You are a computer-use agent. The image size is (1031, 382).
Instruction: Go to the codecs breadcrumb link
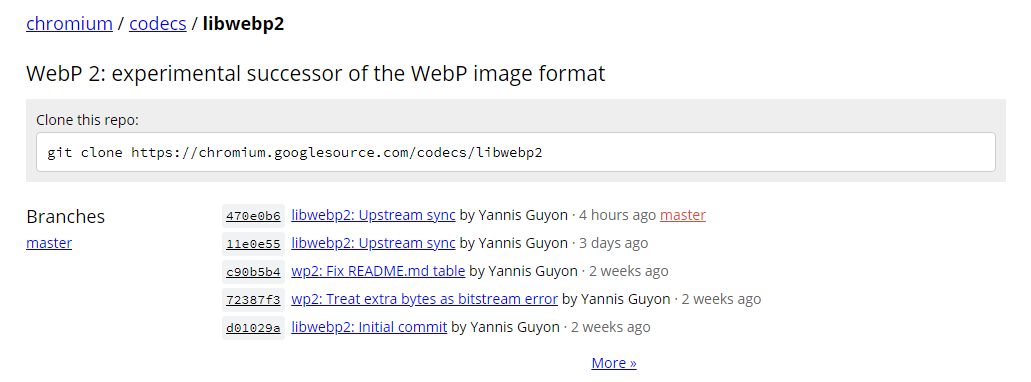click(x=158, y=24)
